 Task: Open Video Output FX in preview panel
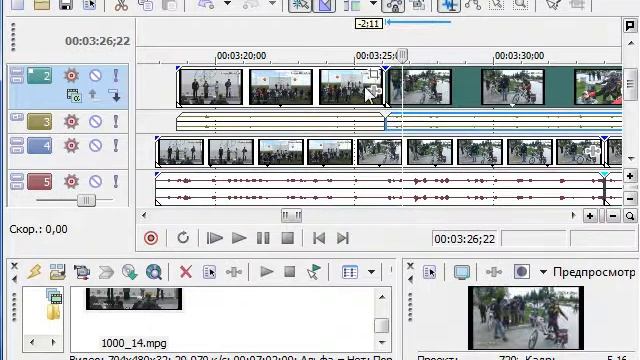(x=493, y=272)
